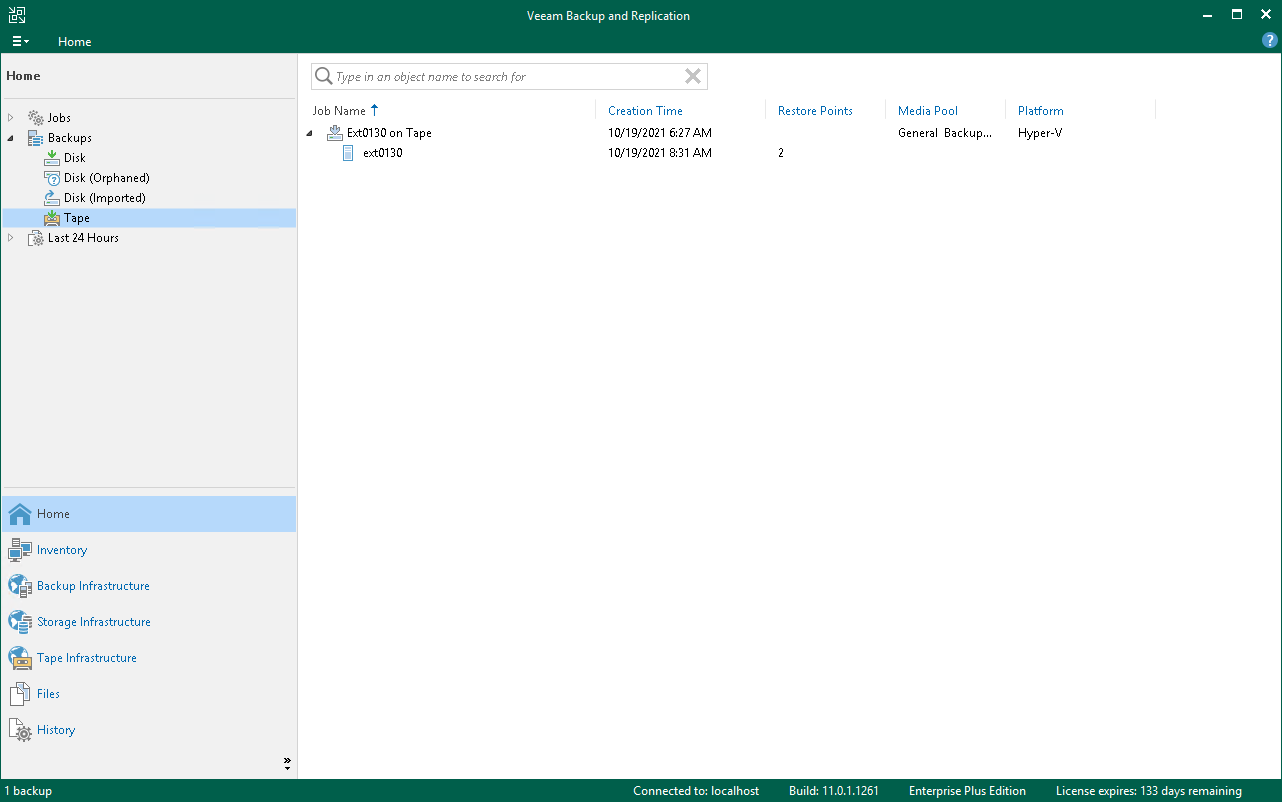Screen dimensions: 1282x802
Task: Click the Backups node icon
Action: coord(36,138)
